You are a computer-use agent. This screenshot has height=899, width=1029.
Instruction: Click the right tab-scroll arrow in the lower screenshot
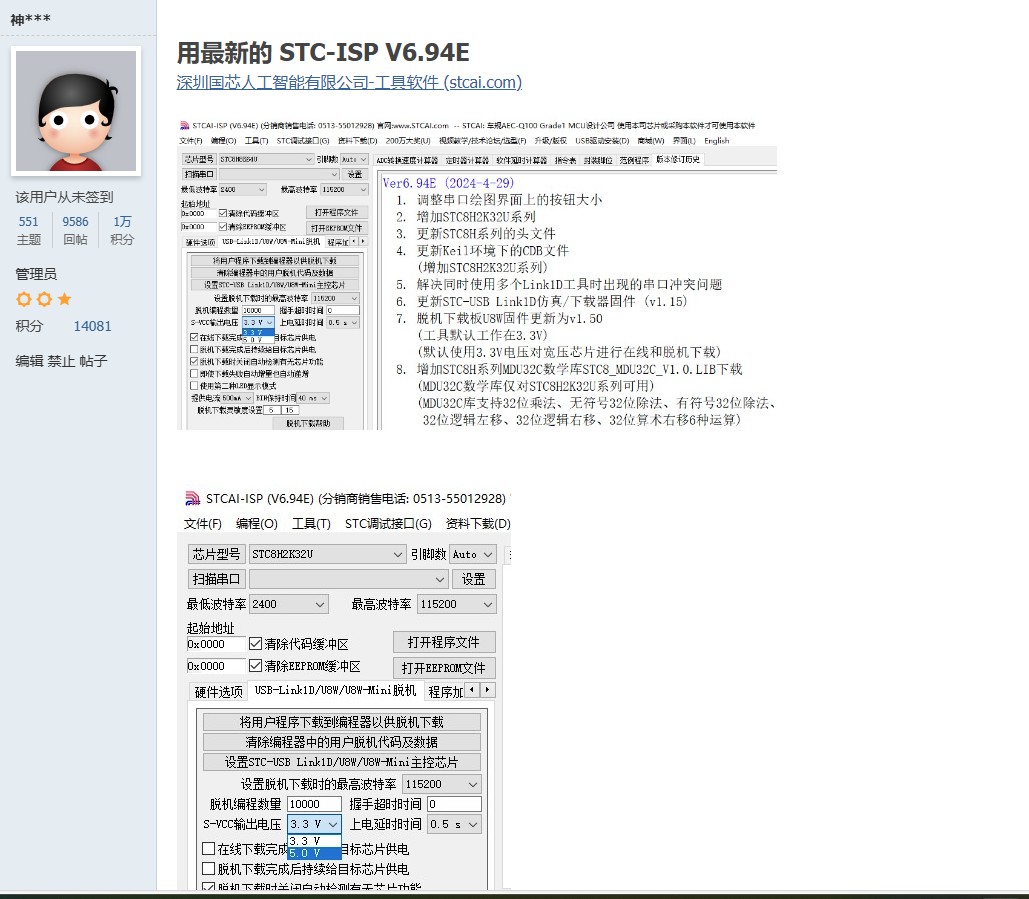[488, 690]
